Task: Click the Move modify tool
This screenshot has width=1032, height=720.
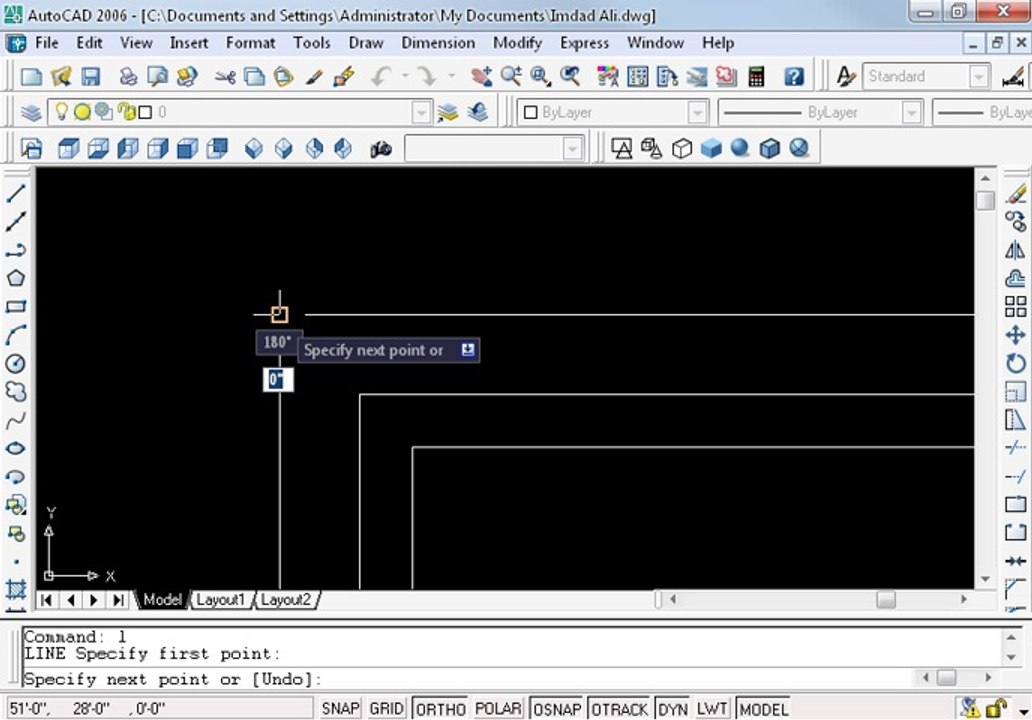Action: 1016,335
